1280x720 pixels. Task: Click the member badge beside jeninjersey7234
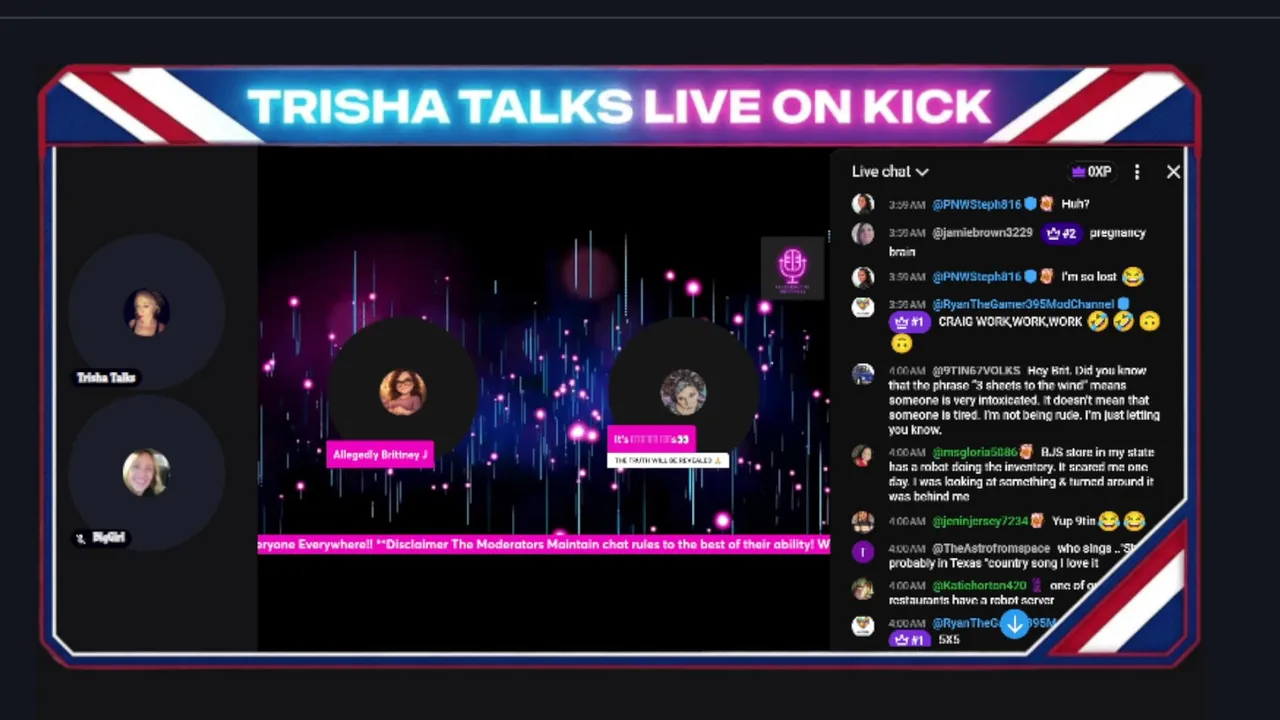click(1037, 521)
